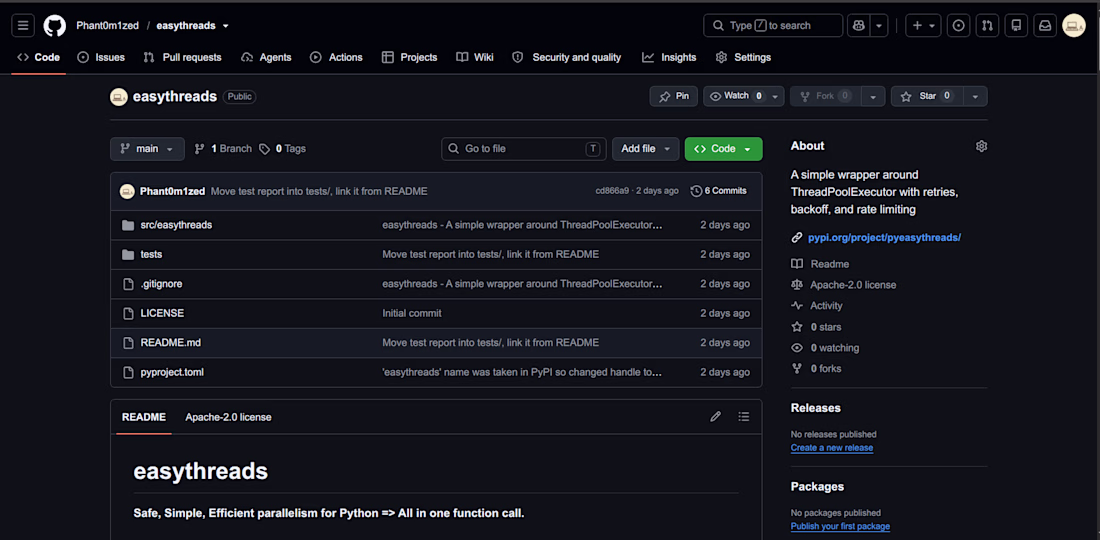Open the 1 Branch link

222,149
